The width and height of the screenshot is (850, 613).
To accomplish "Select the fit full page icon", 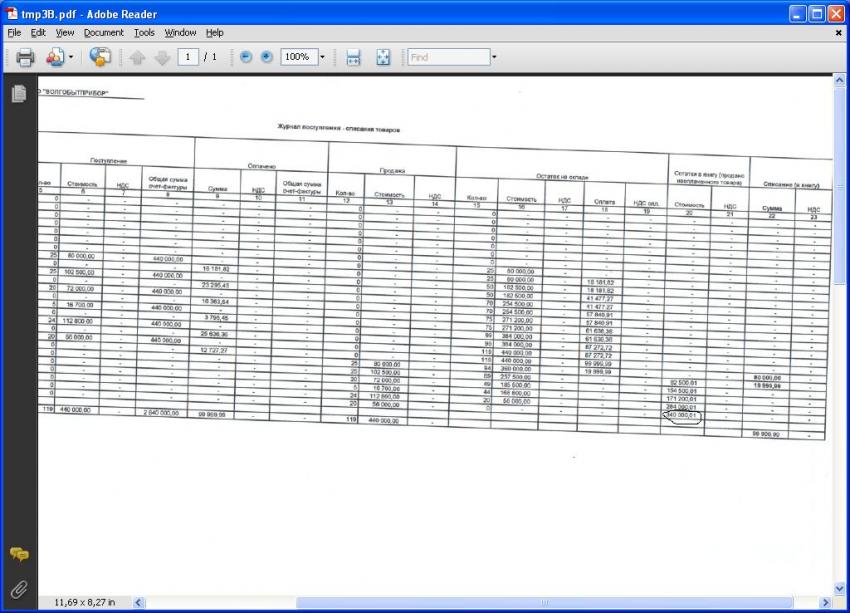I will pos(382,58).
